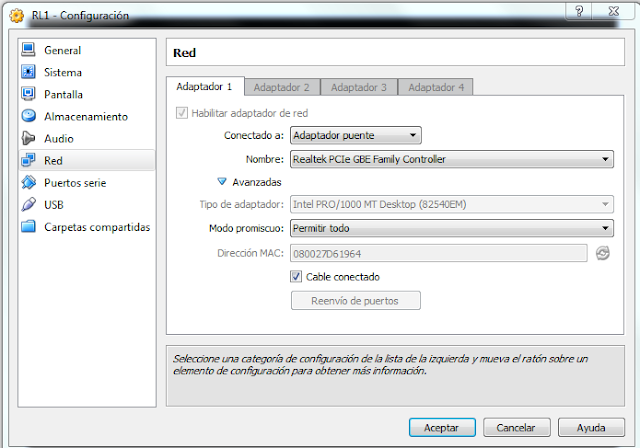Image resolution: width=640 pixels, height=448 pixels.
Task: Switch to the Adaptador 3 tab
Action: [x=359, y=87]
